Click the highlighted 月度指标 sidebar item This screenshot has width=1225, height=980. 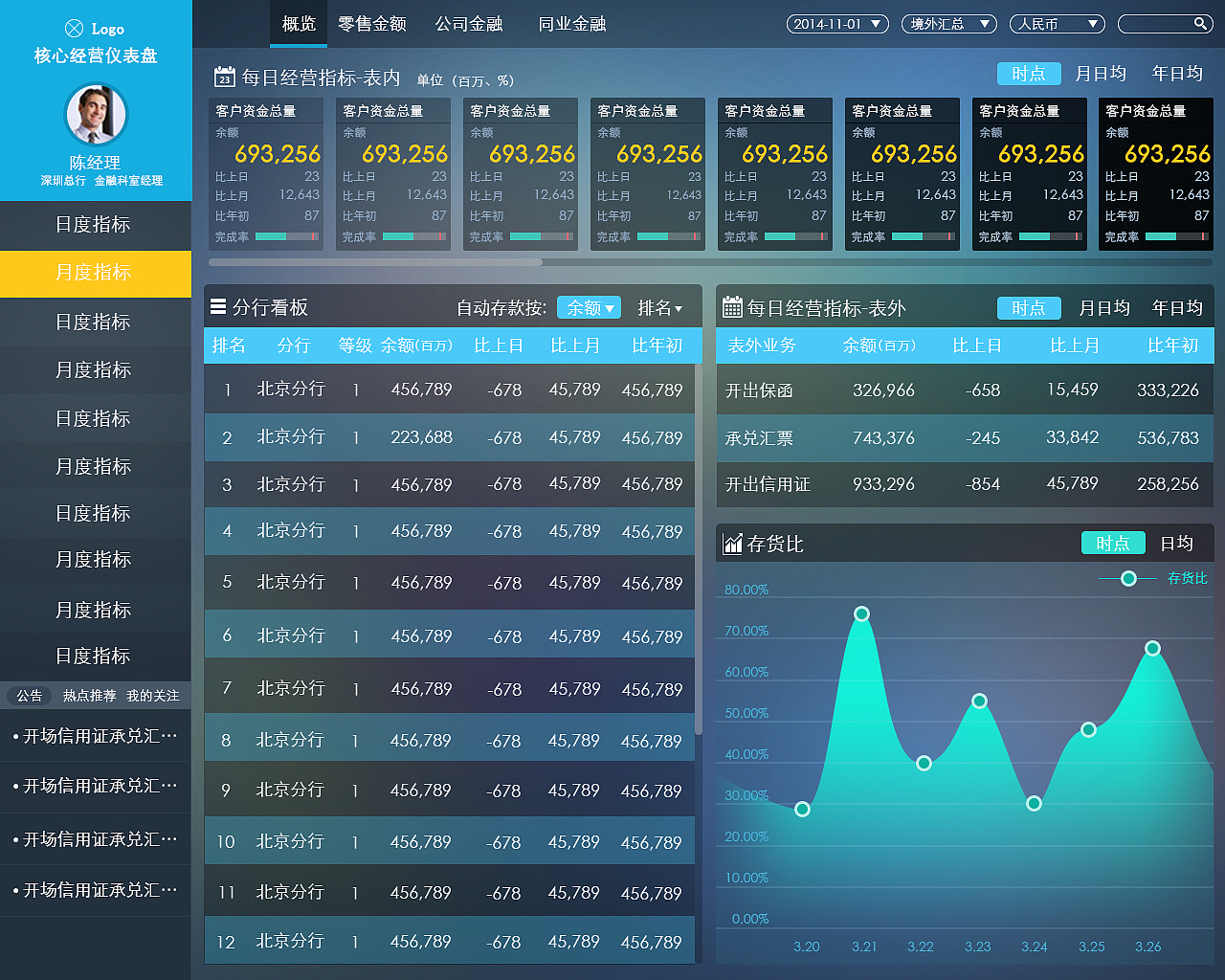pos(96,273)
